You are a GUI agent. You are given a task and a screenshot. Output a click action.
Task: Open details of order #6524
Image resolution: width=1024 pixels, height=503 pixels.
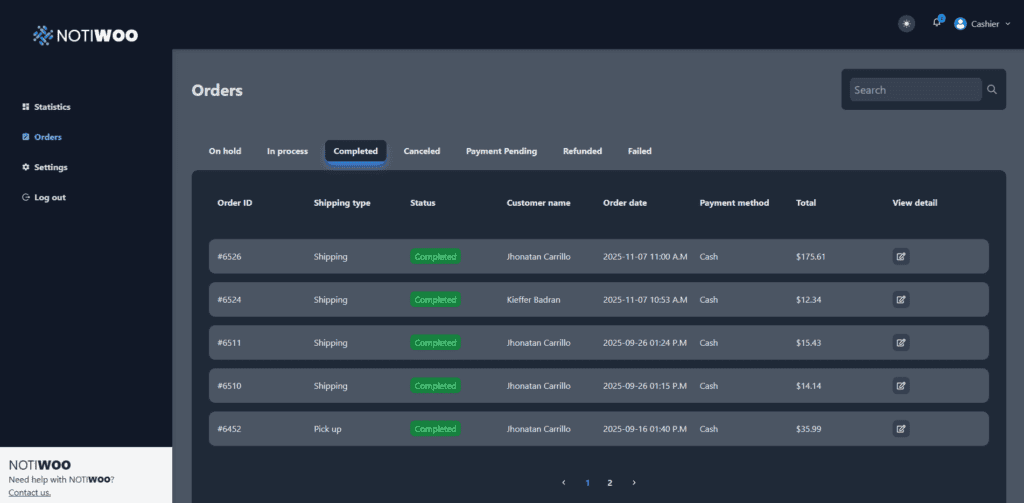point(901,300)
